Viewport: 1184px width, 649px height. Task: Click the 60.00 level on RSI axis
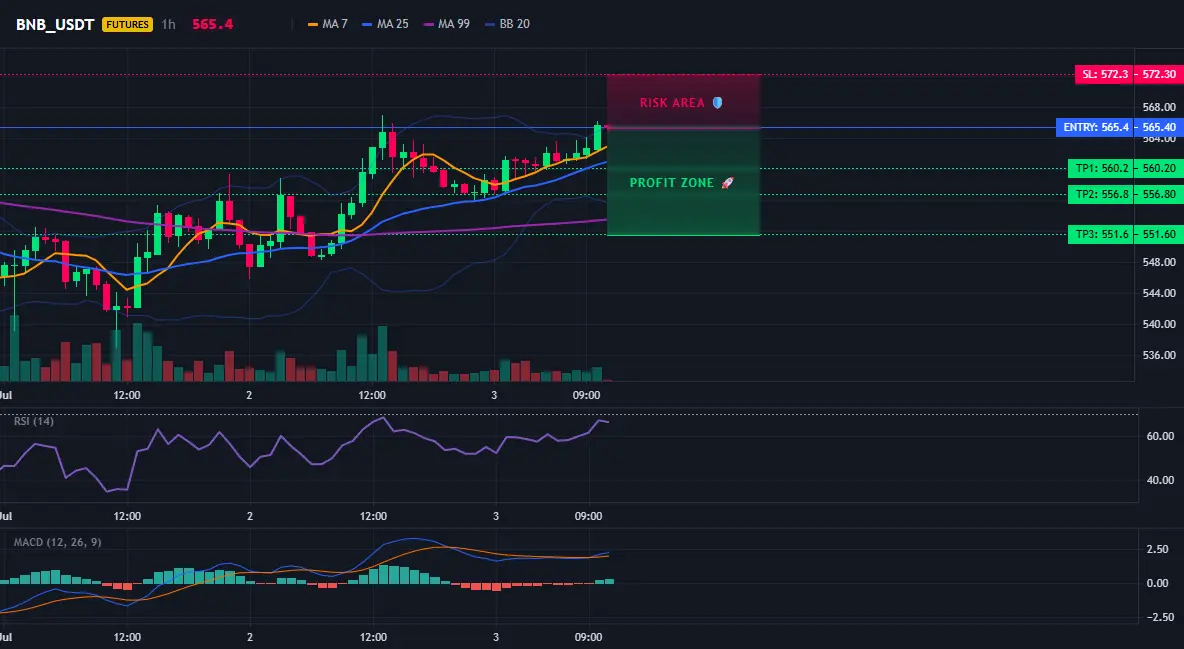[1161, 436]
